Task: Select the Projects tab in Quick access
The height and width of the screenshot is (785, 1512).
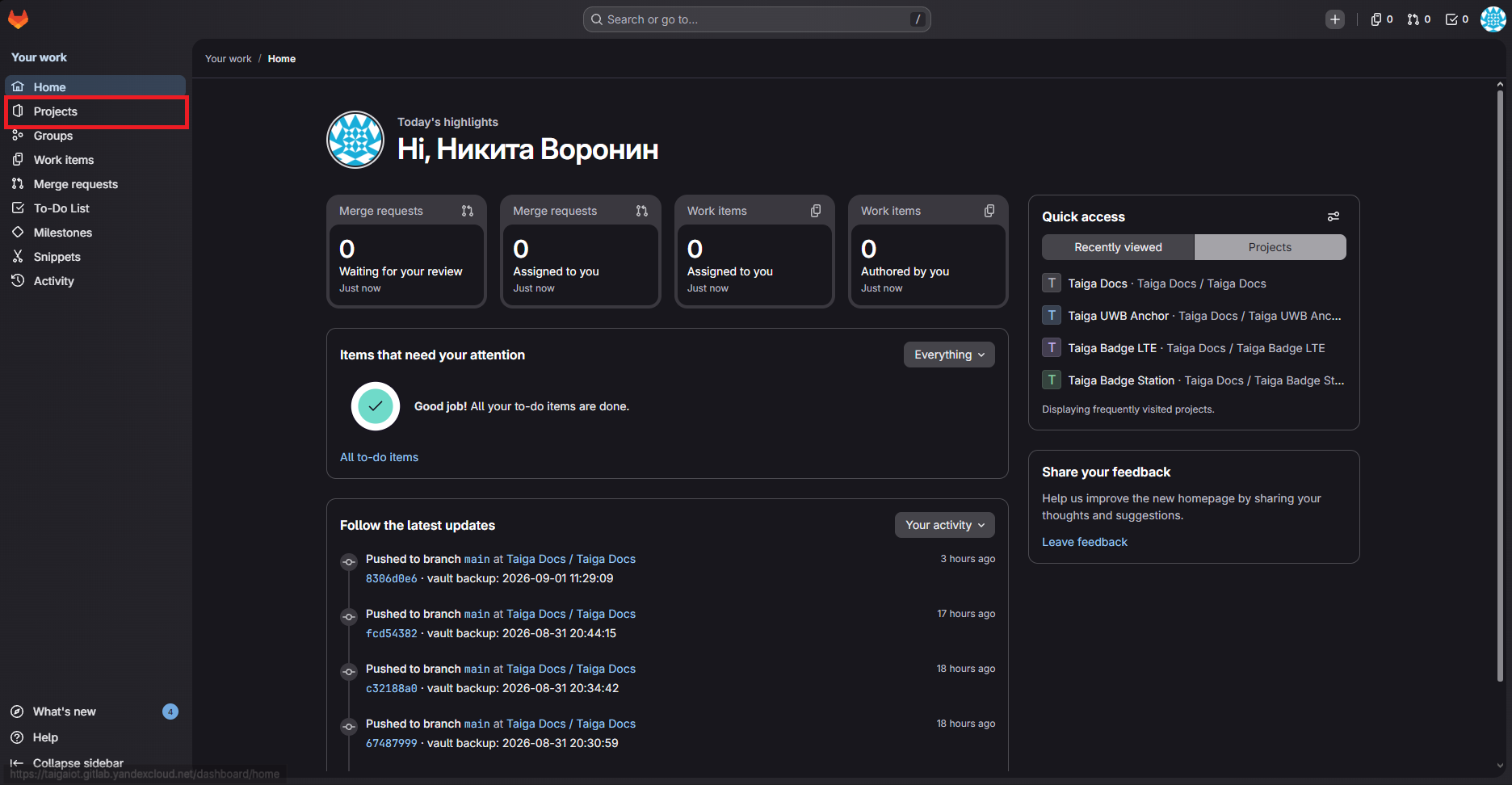Action: [1270, 247]
